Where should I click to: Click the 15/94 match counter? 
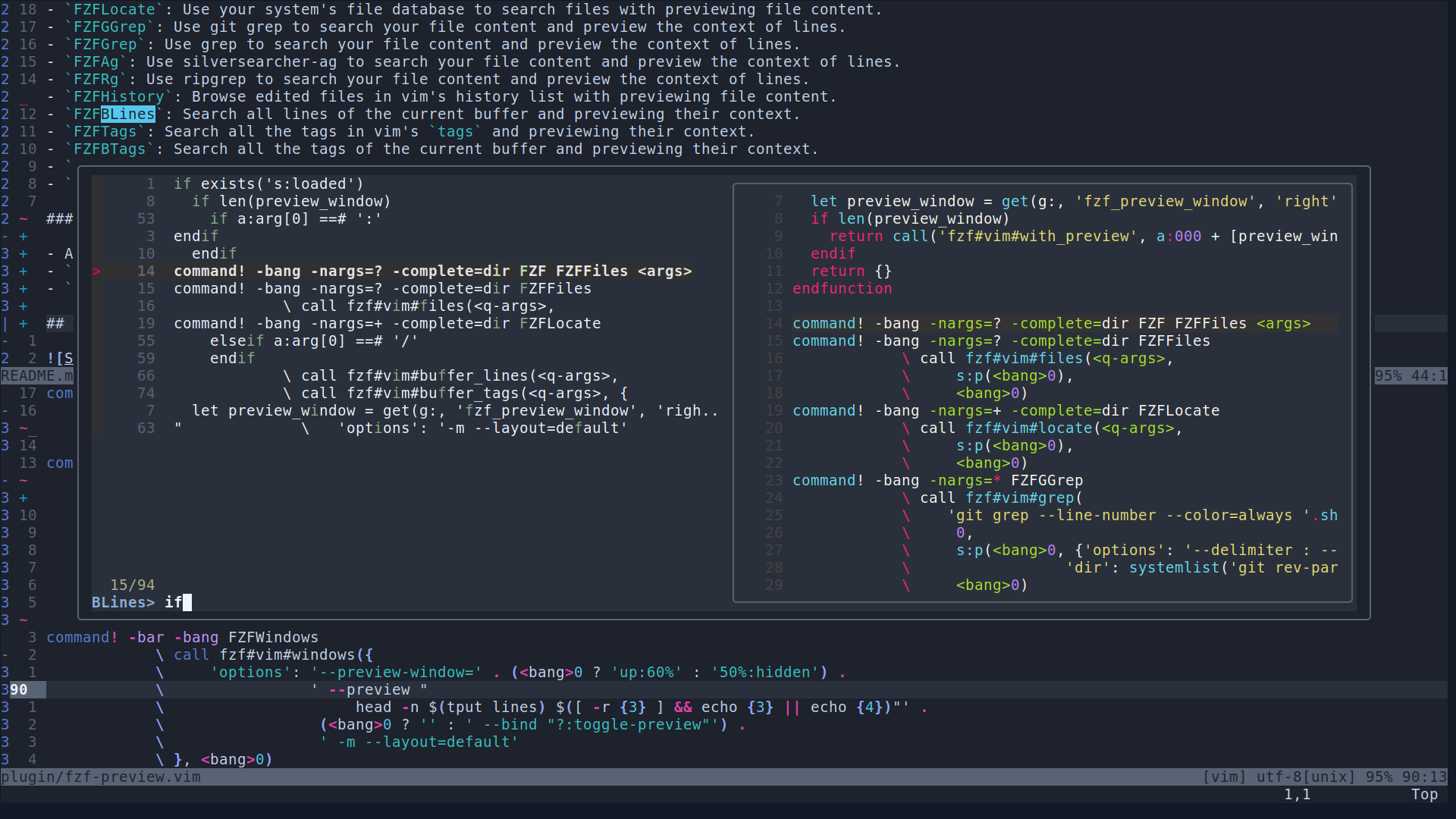click(132, 585)
